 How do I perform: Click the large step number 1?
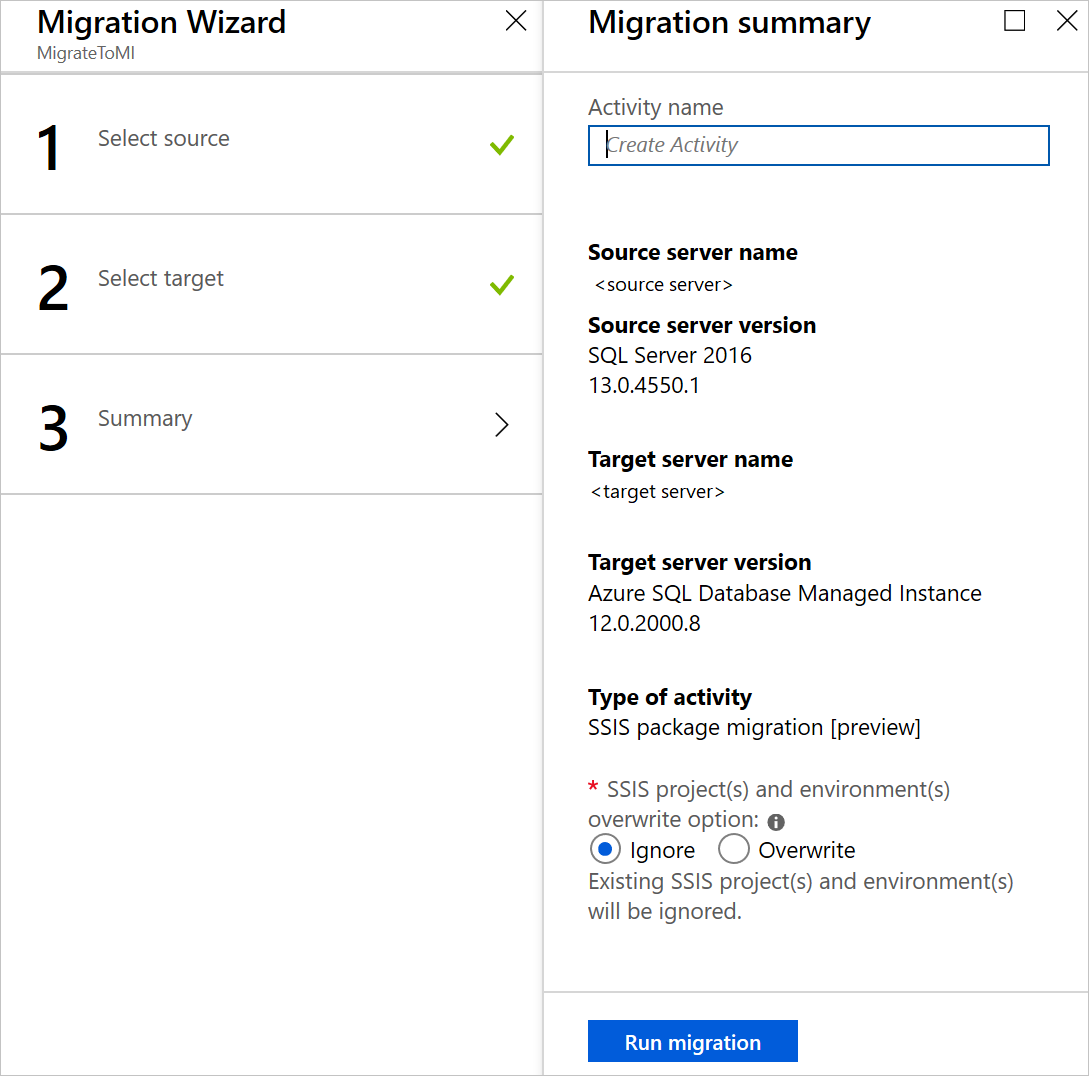click(49, 147)
